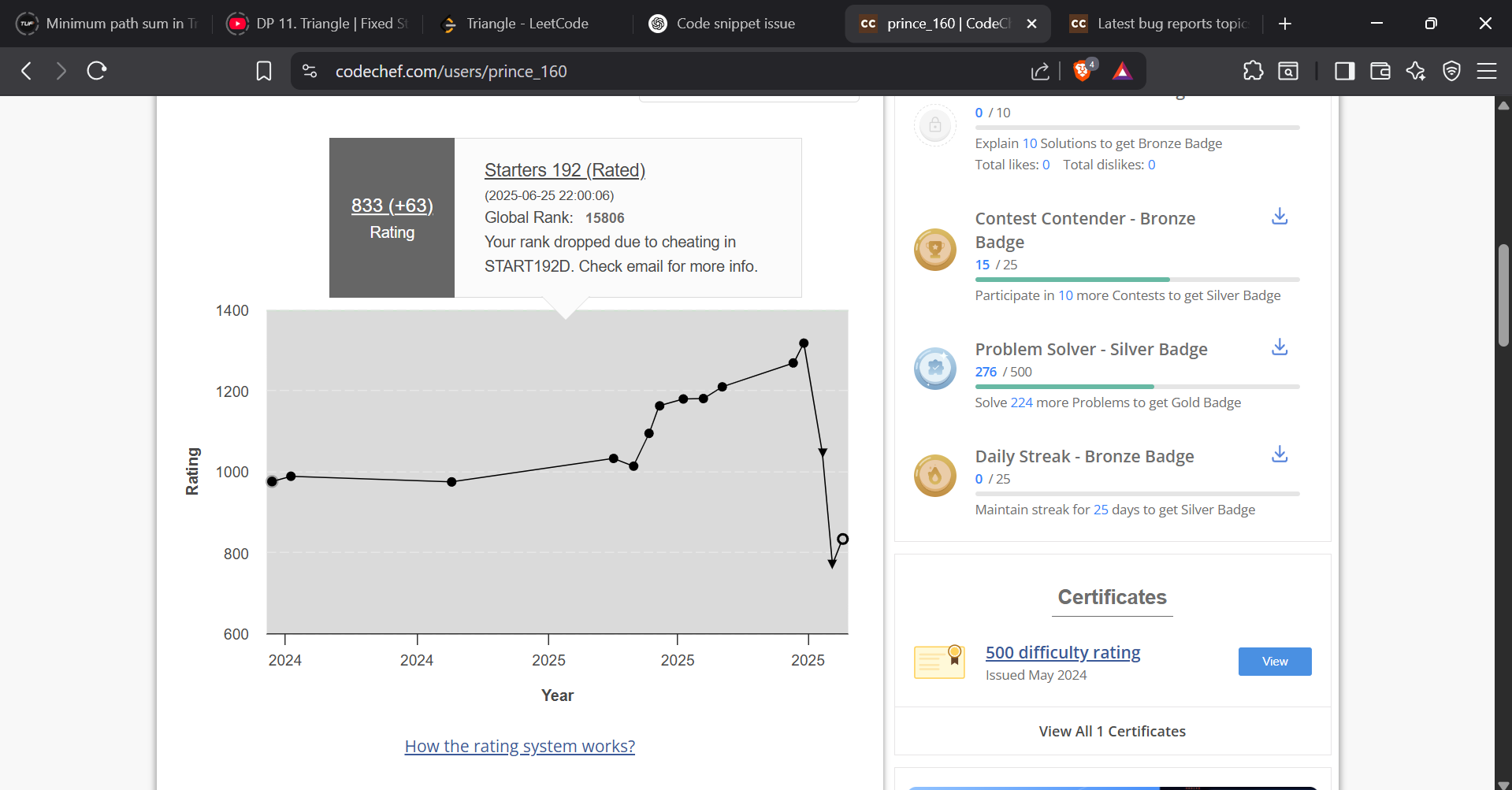
Task: Open site settings icon in address bar
Action: (x=310, y=72)
